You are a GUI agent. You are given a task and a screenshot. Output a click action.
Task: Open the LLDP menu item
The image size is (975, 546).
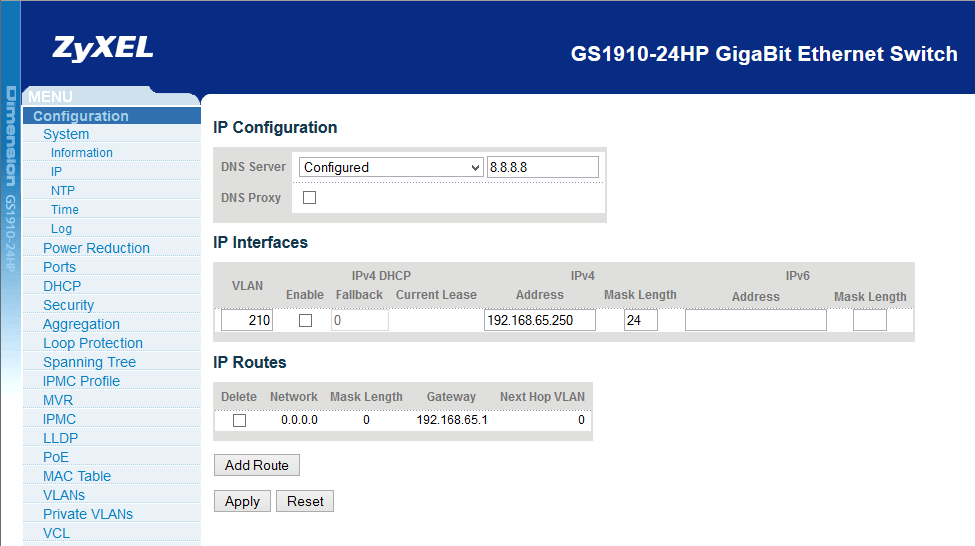point(60,438)
